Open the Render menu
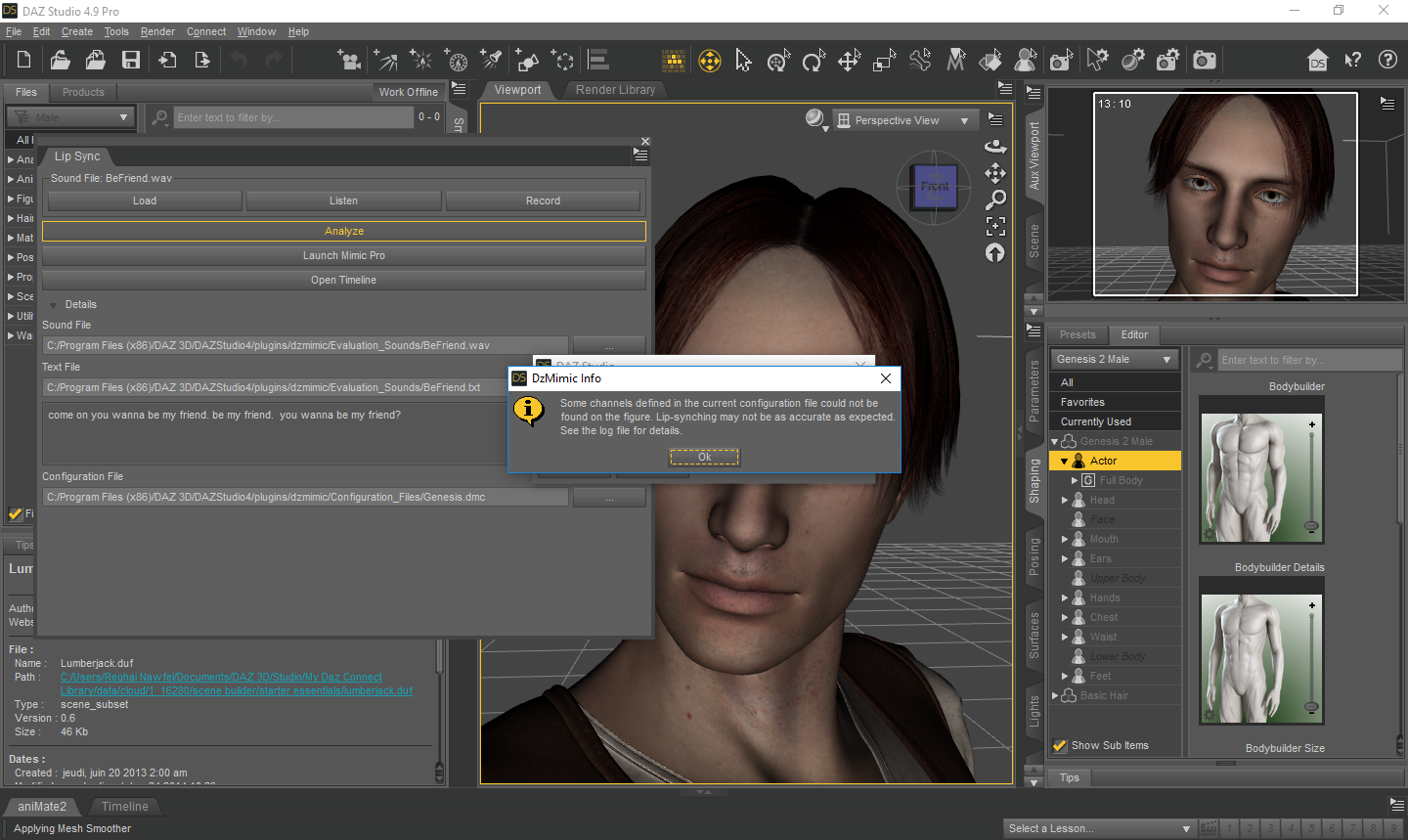The image size is (1408, 840). coord(157,31)
